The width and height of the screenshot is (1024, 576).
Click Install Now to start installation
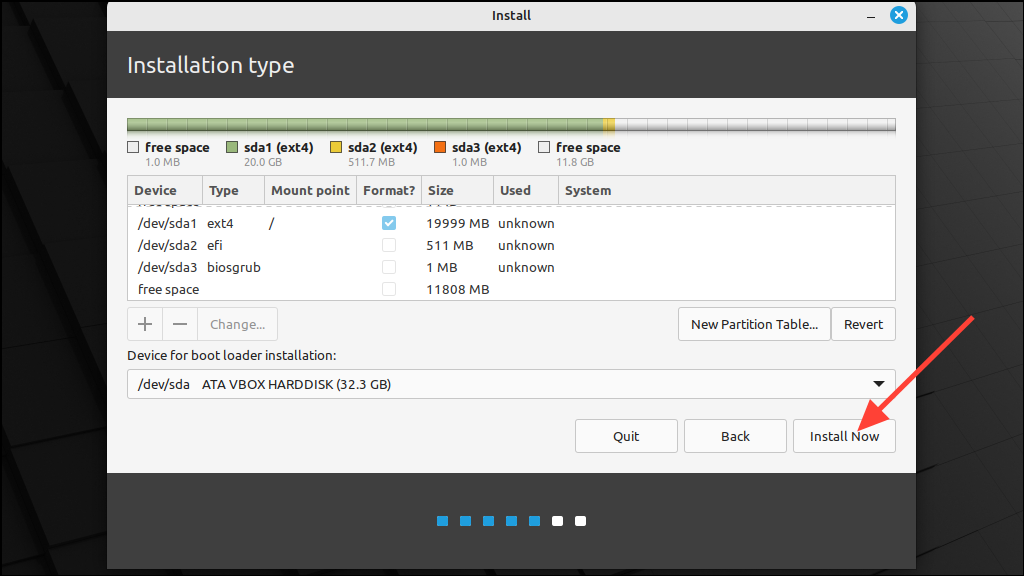click(x=843, y=435)
